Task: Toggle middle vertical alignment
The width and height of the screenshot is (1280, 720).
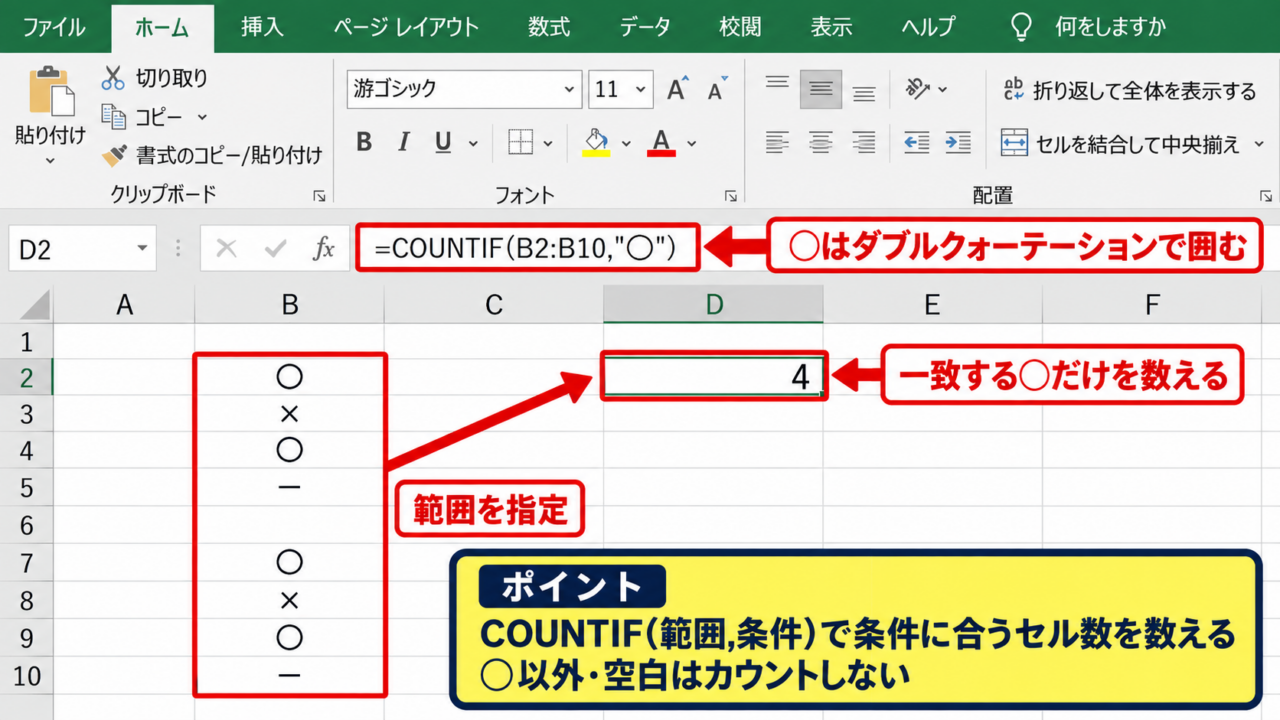Action: tap(821, 89)
